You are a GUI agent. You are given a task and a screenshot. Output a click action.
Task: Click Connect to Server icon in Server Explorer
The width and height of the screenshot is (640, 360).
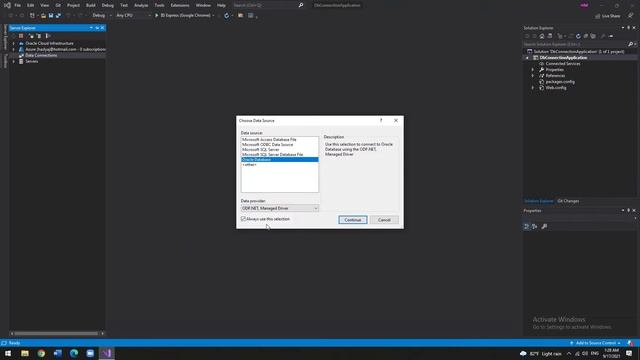[x=39, y=36]
